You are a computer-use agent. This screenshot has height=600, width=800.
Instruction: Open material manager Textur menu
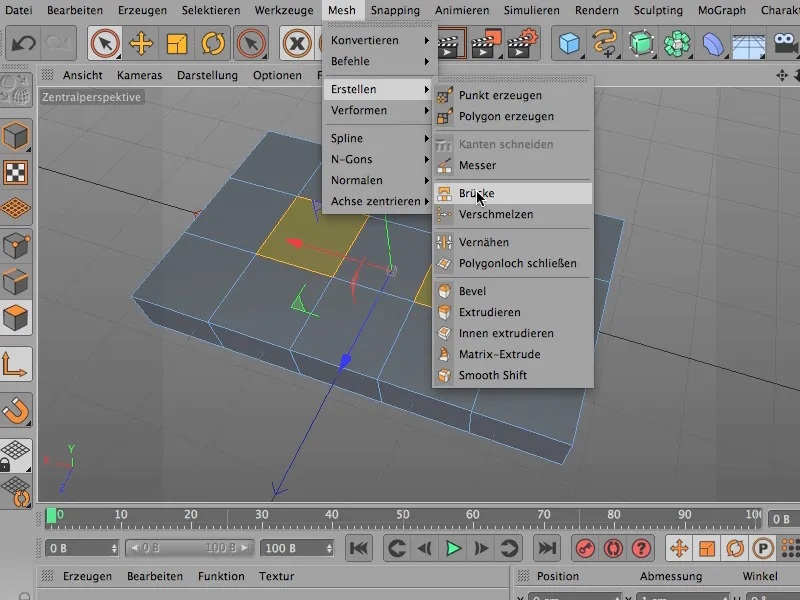coord(277,577)
